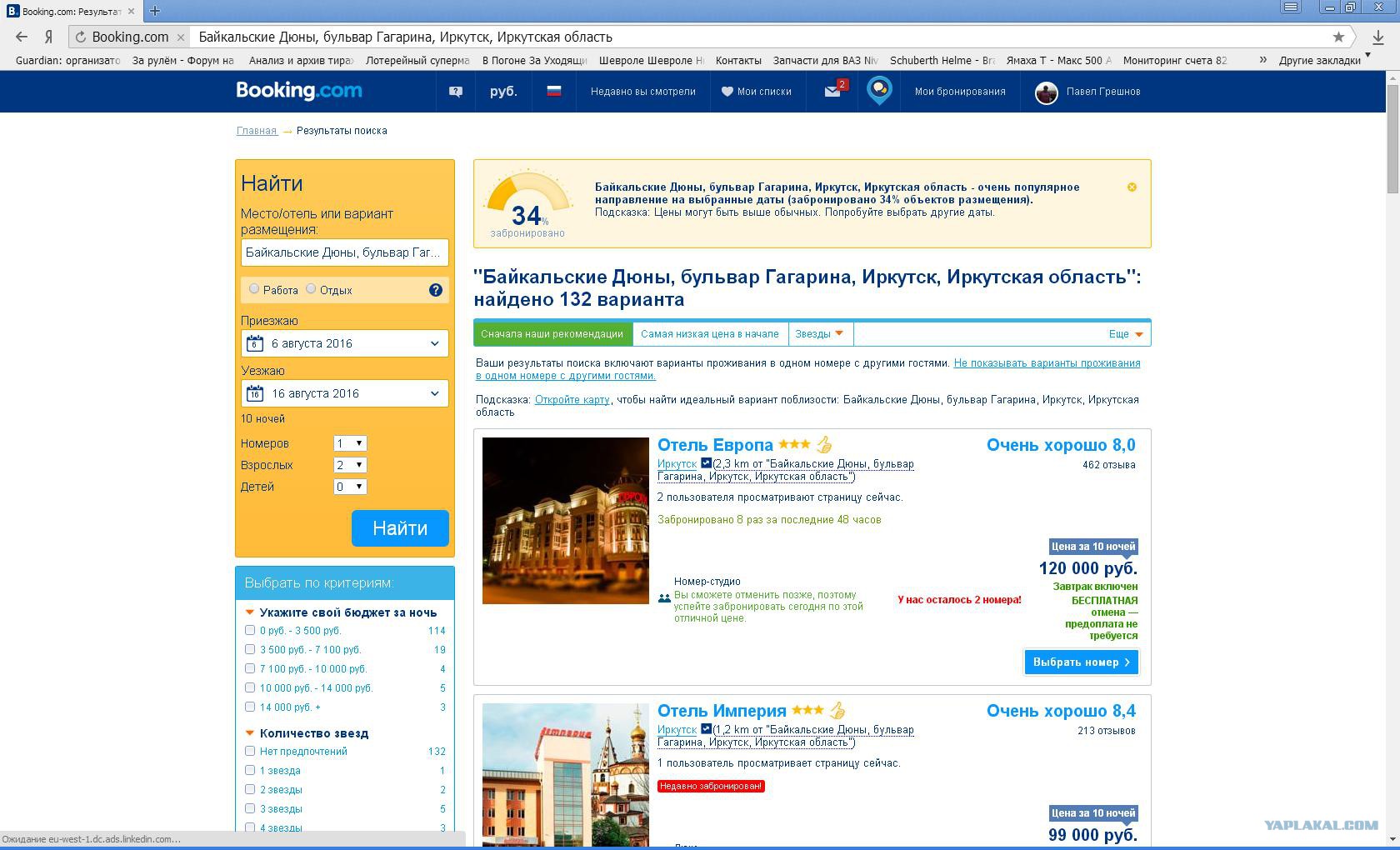
Task: Show more bookmarks with the double chevron
Action: [x=1263, y=60]
